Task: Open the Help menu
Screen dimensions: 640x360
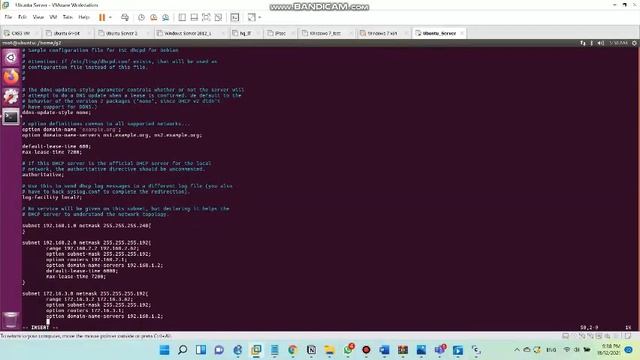Action: pos(84,17)
